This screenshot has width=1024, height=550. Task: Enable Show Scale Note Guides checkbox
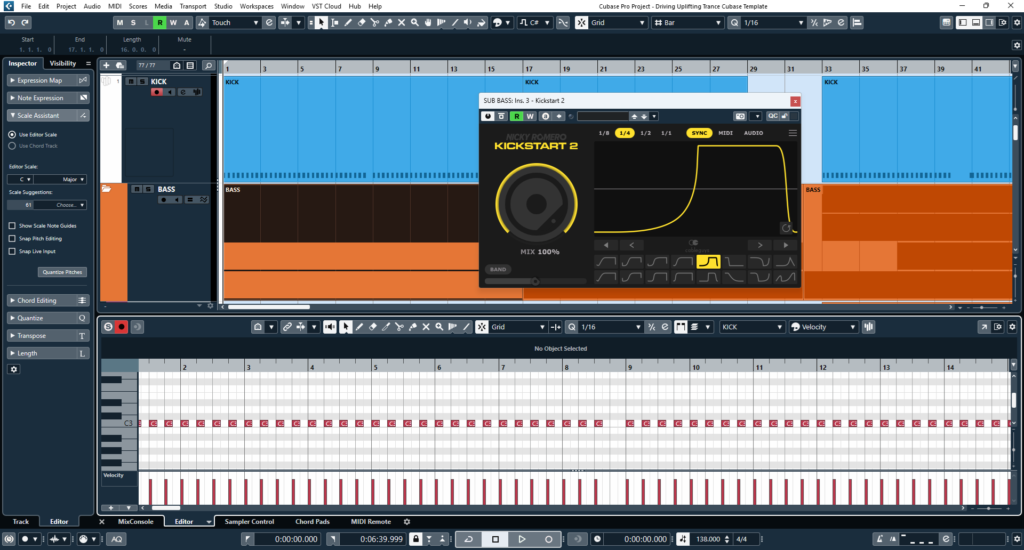(x=12, y=225)
